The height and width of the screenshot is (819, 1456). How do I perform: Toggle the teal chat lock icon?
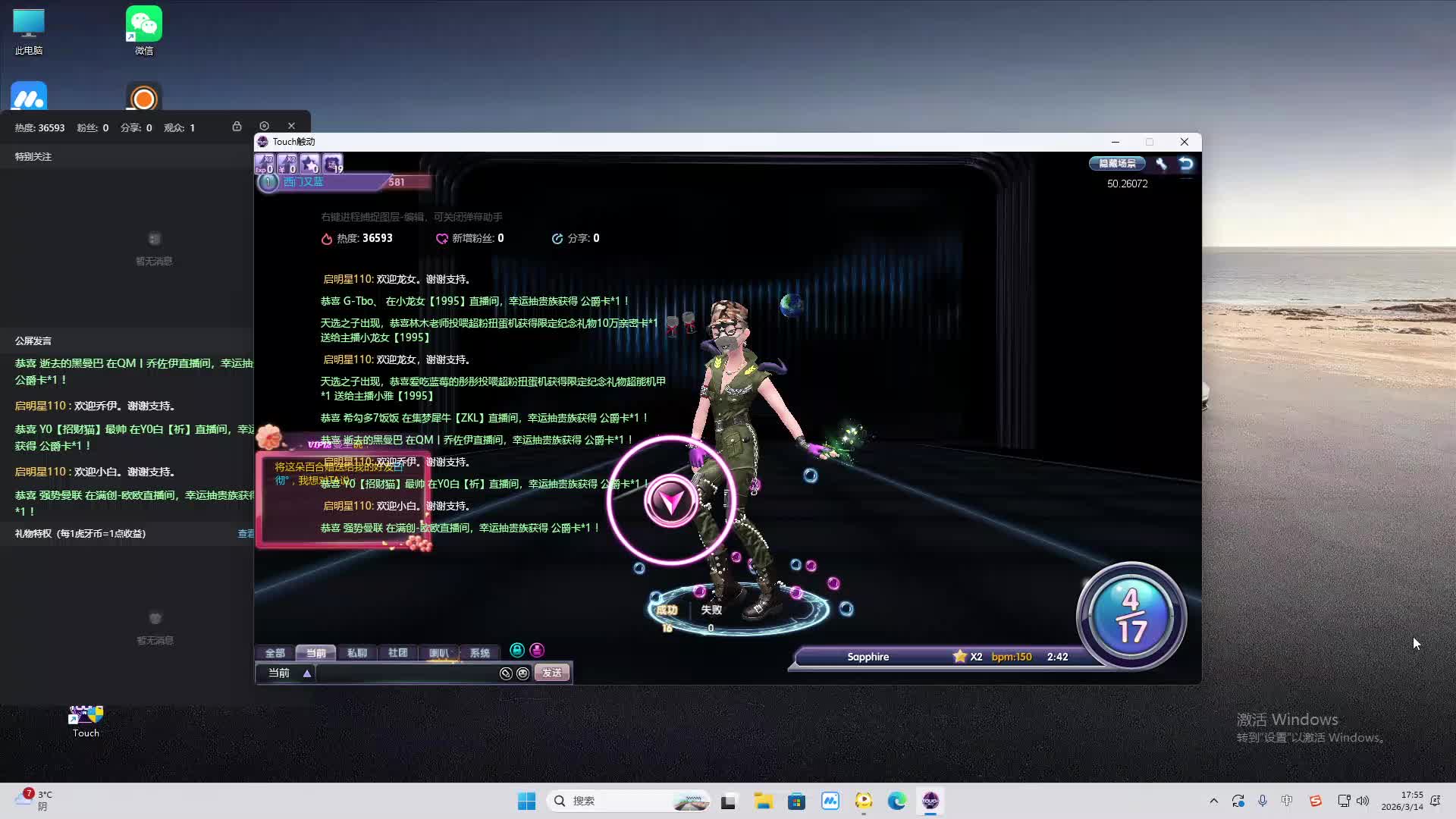[517, 650]
